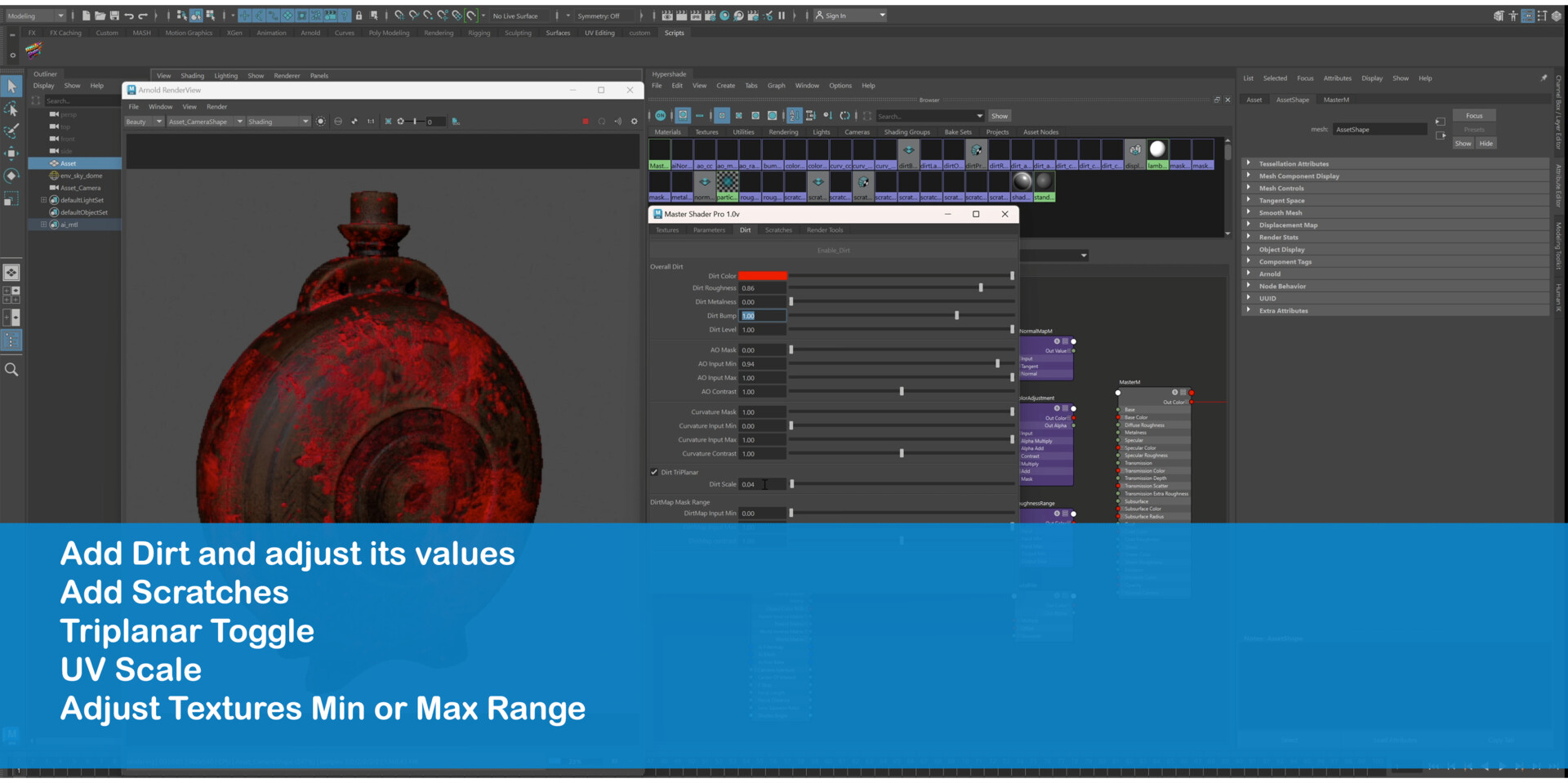
Task: Sort Hypershade swatches alphabetically
Action: [793, 116]
